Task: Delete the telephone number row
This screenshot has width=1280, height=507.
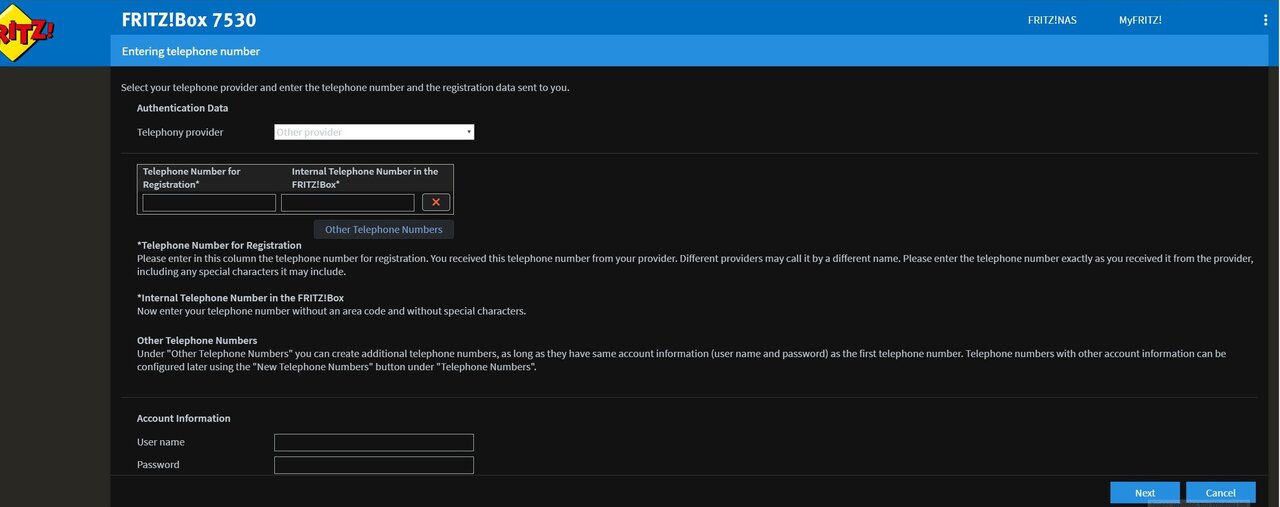Action: (436, 203)
